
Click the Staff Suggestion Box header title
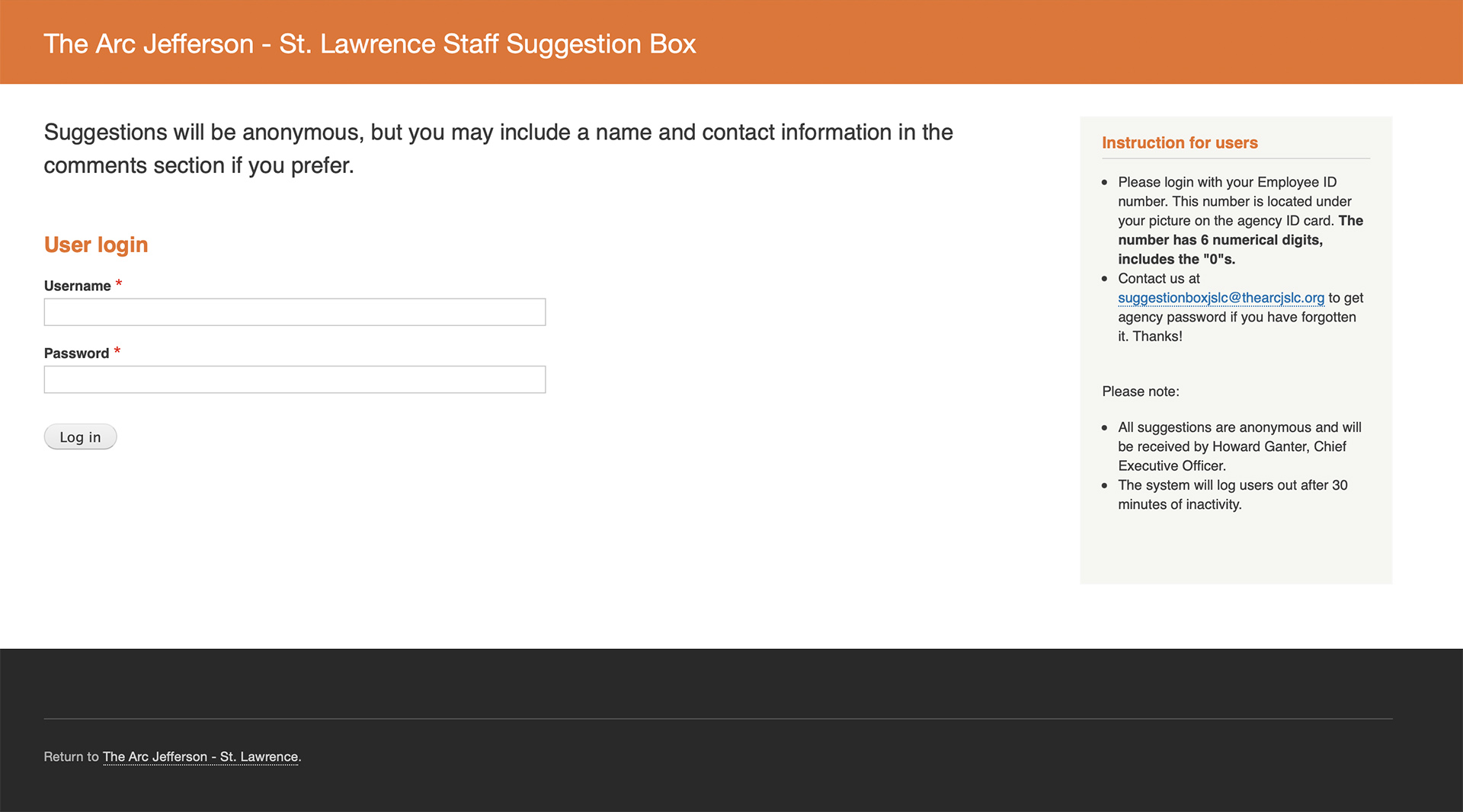(370, 43)
